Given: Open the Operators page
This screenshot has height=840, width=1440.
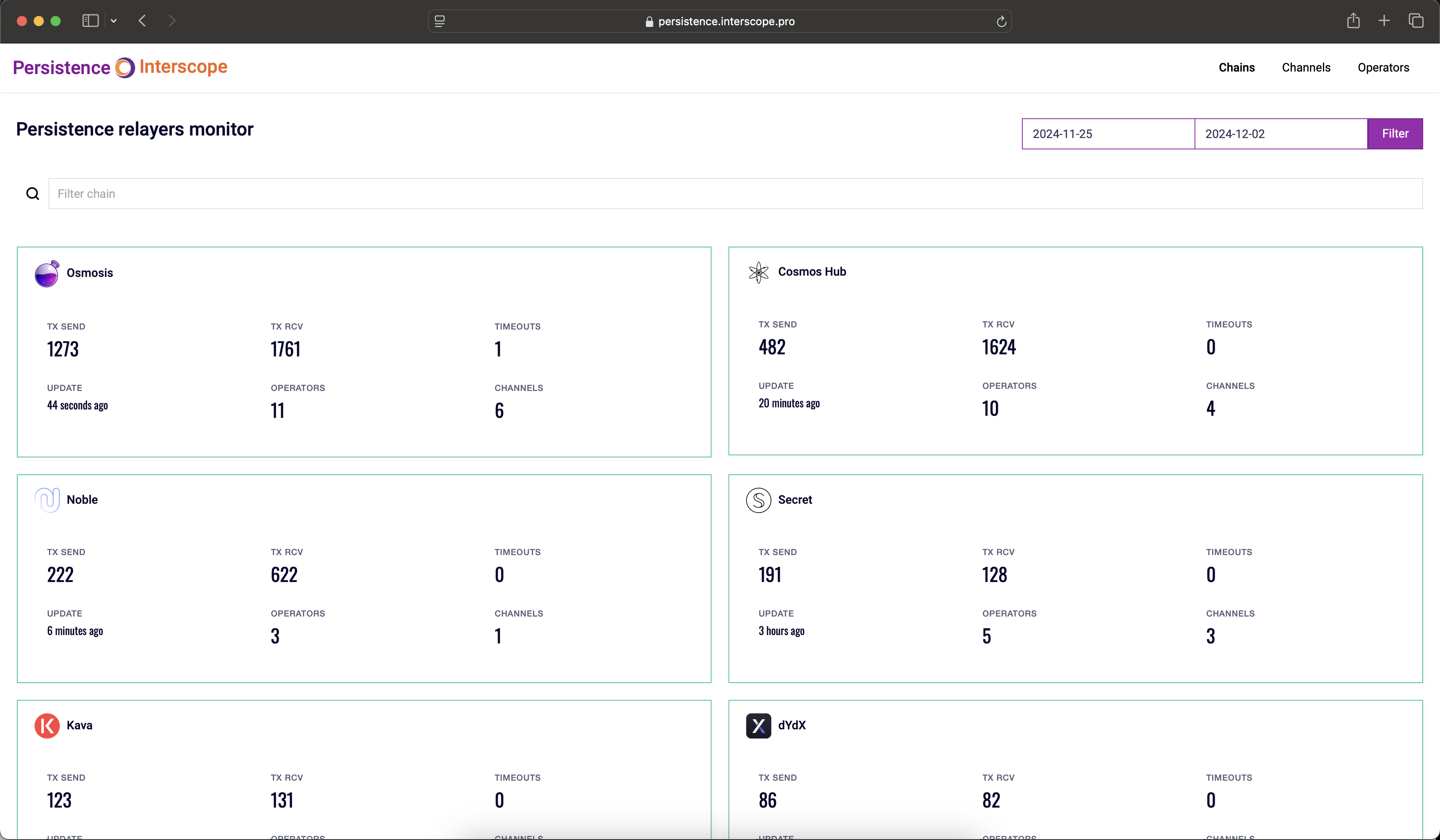Looking at the screenshot, I should click(1383, 67).
